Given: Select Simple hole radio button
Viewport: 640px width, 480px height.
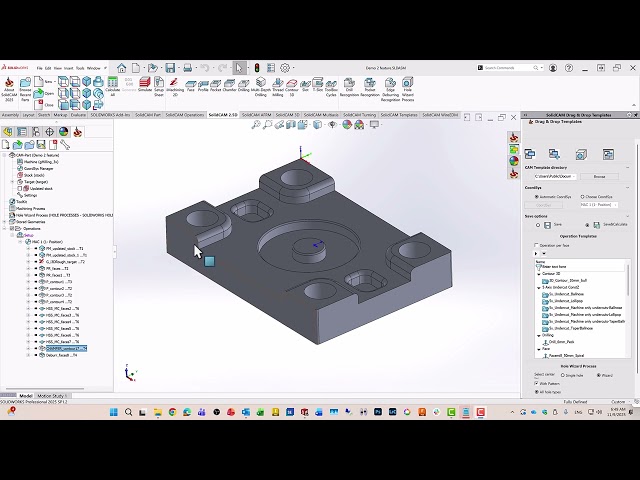Looking at the screenshot, I should click(563, 375).
